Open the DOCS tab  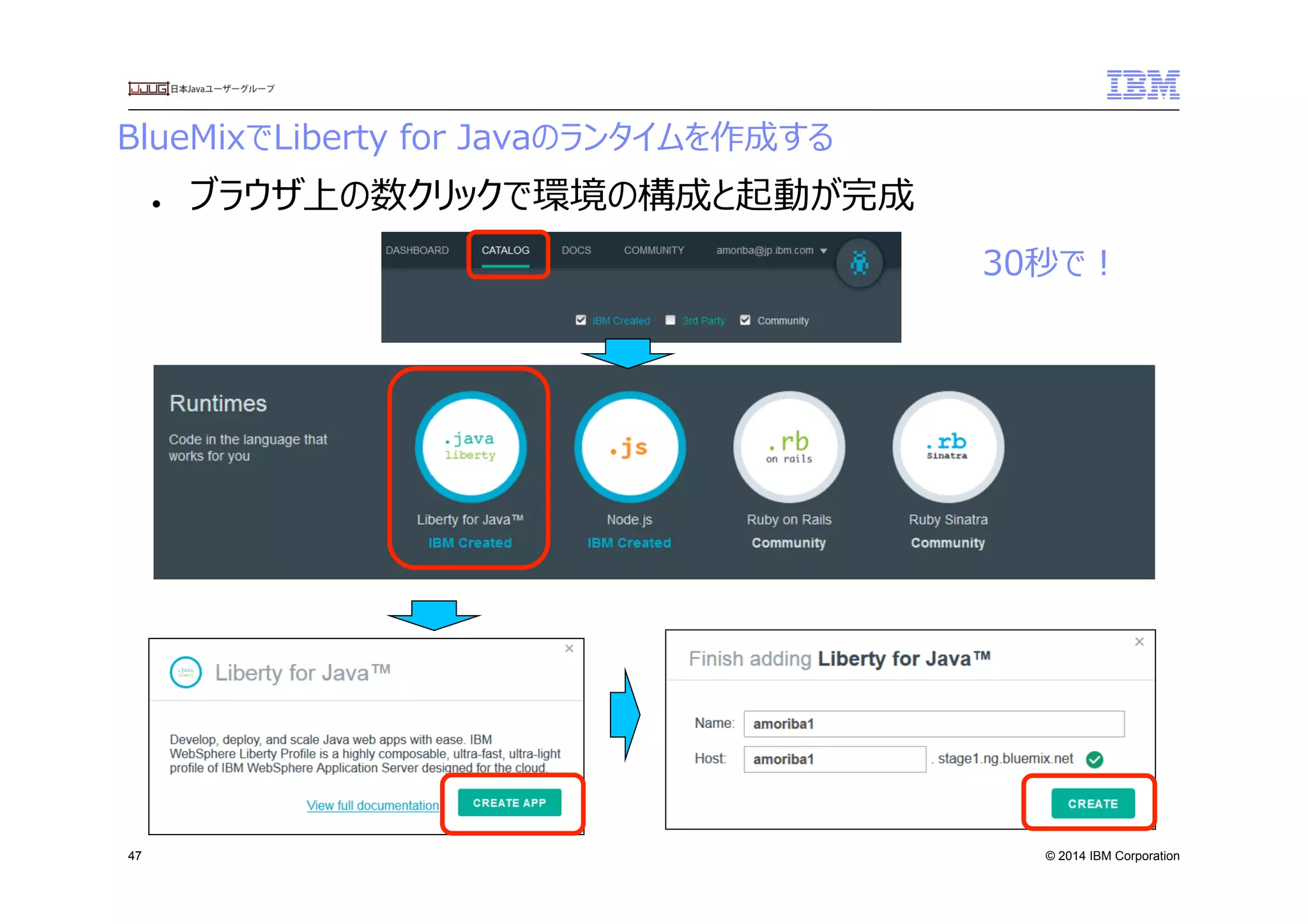576,250
